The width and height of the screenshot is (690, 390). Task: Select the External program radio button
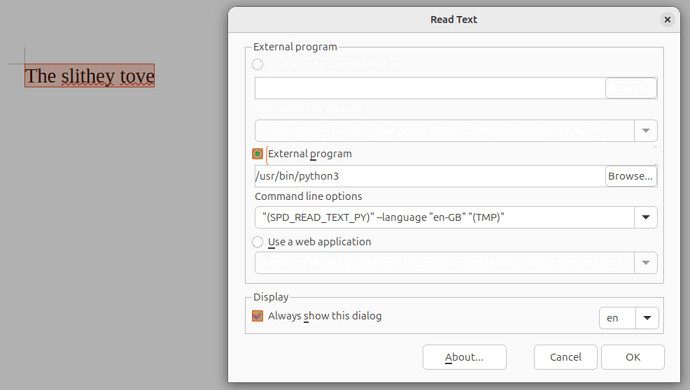(257, 154)
